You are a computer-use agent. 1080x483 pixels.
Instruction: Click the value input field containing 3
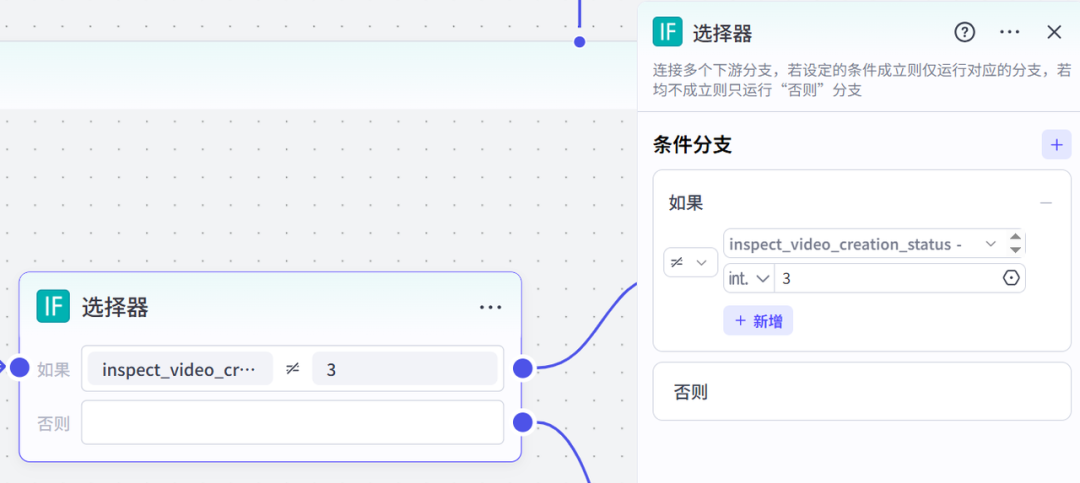pos(885,278)
